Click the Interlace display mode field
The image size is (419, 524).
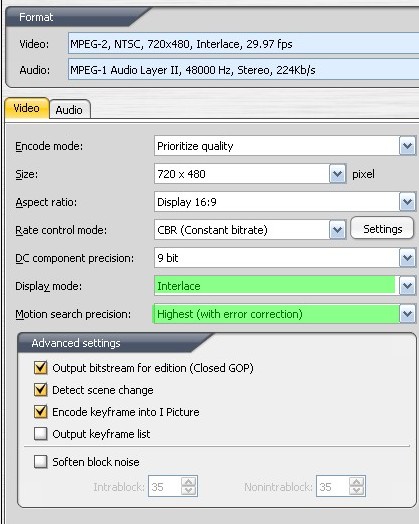click(276, 286)
